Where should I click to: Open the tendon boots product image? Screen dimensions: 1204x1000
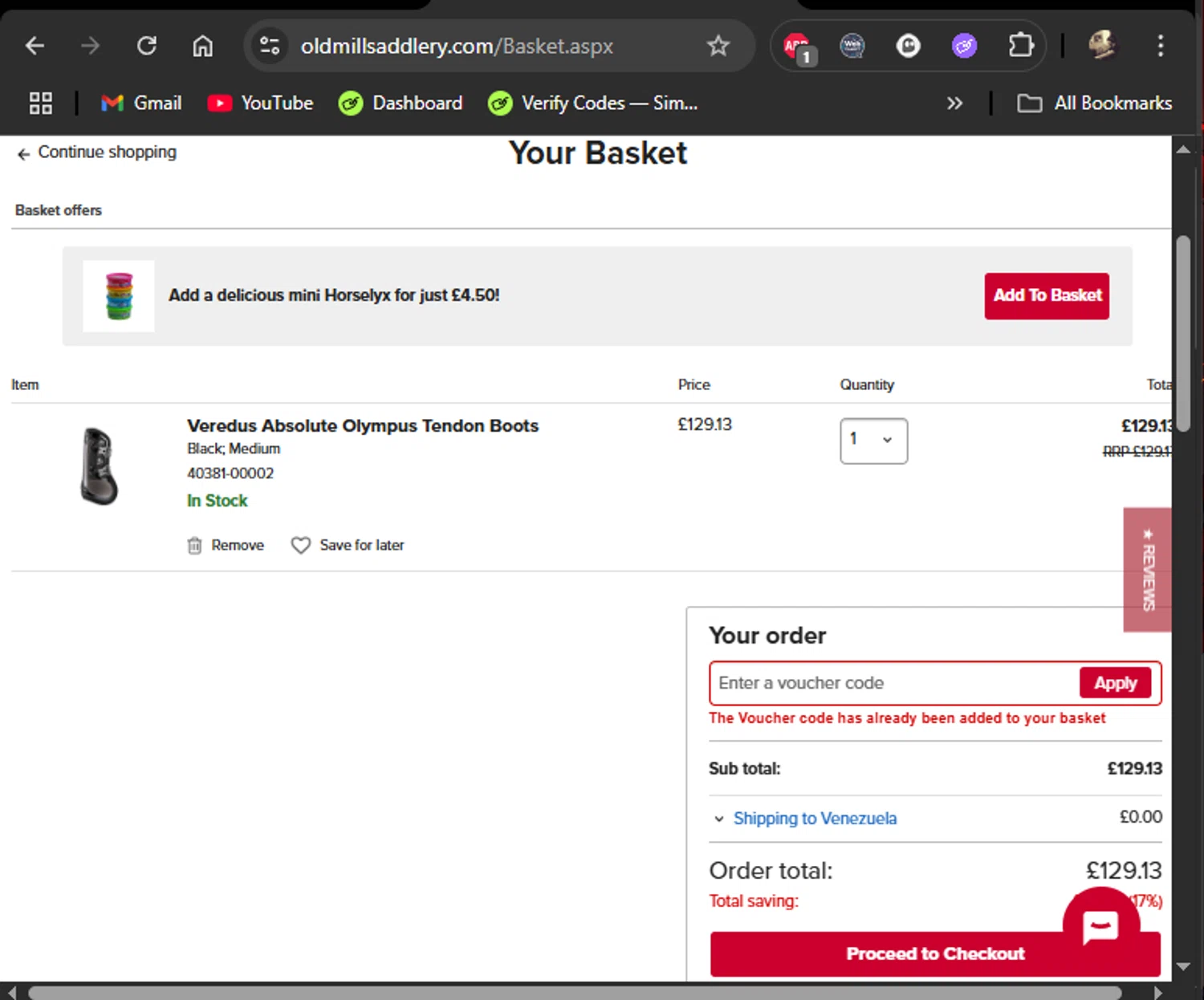coord(100,466)
